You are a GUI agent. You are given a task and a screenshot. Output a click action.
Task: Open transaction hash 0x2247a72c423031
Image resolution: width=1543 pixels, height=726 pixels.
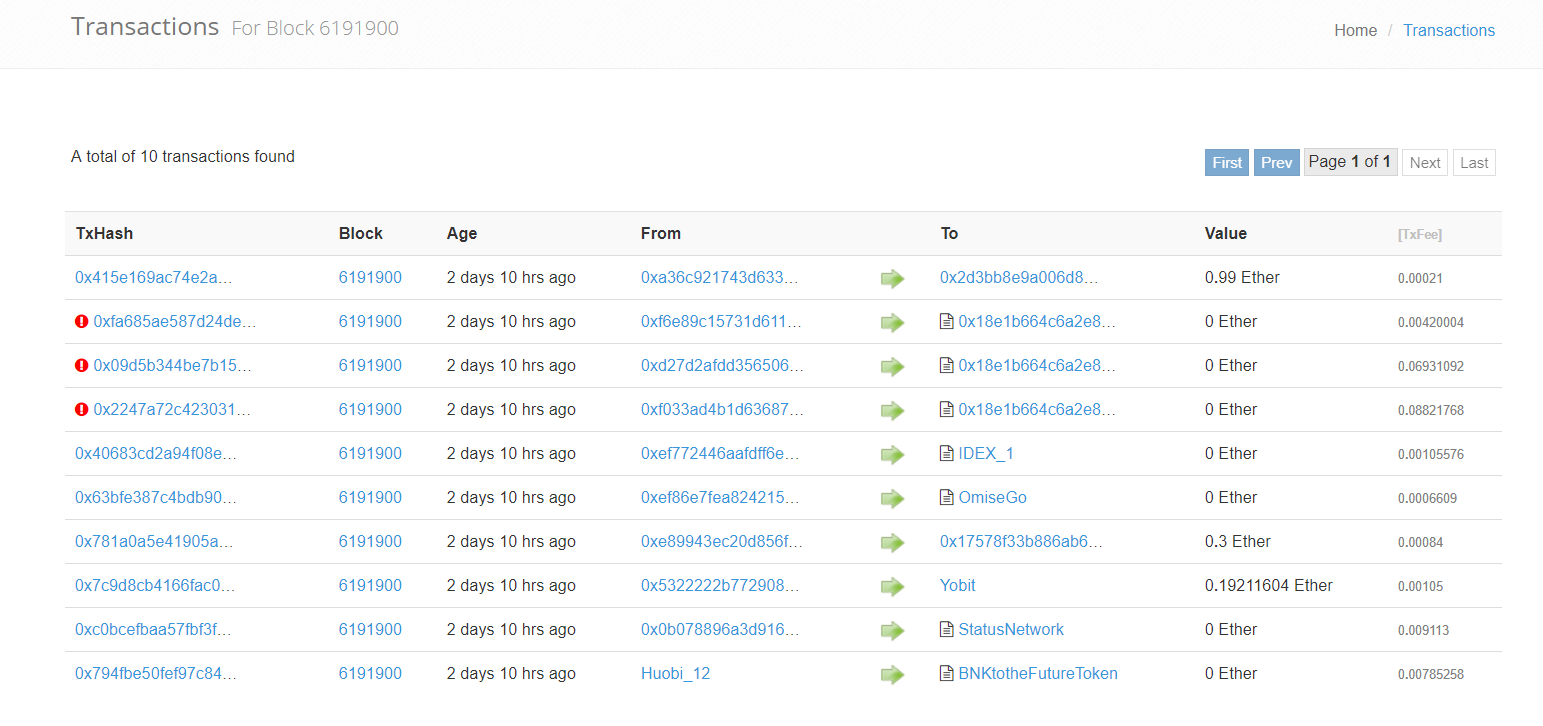[172, 410]
